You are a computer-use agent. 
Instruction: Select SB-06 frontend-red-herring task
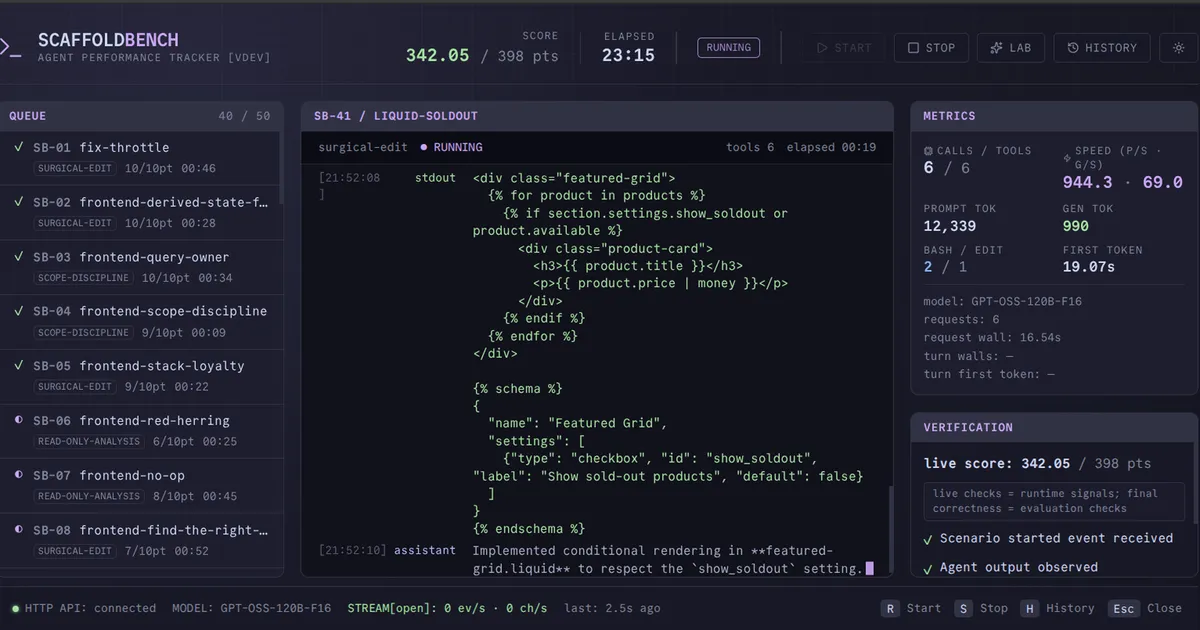coord(141,431)
